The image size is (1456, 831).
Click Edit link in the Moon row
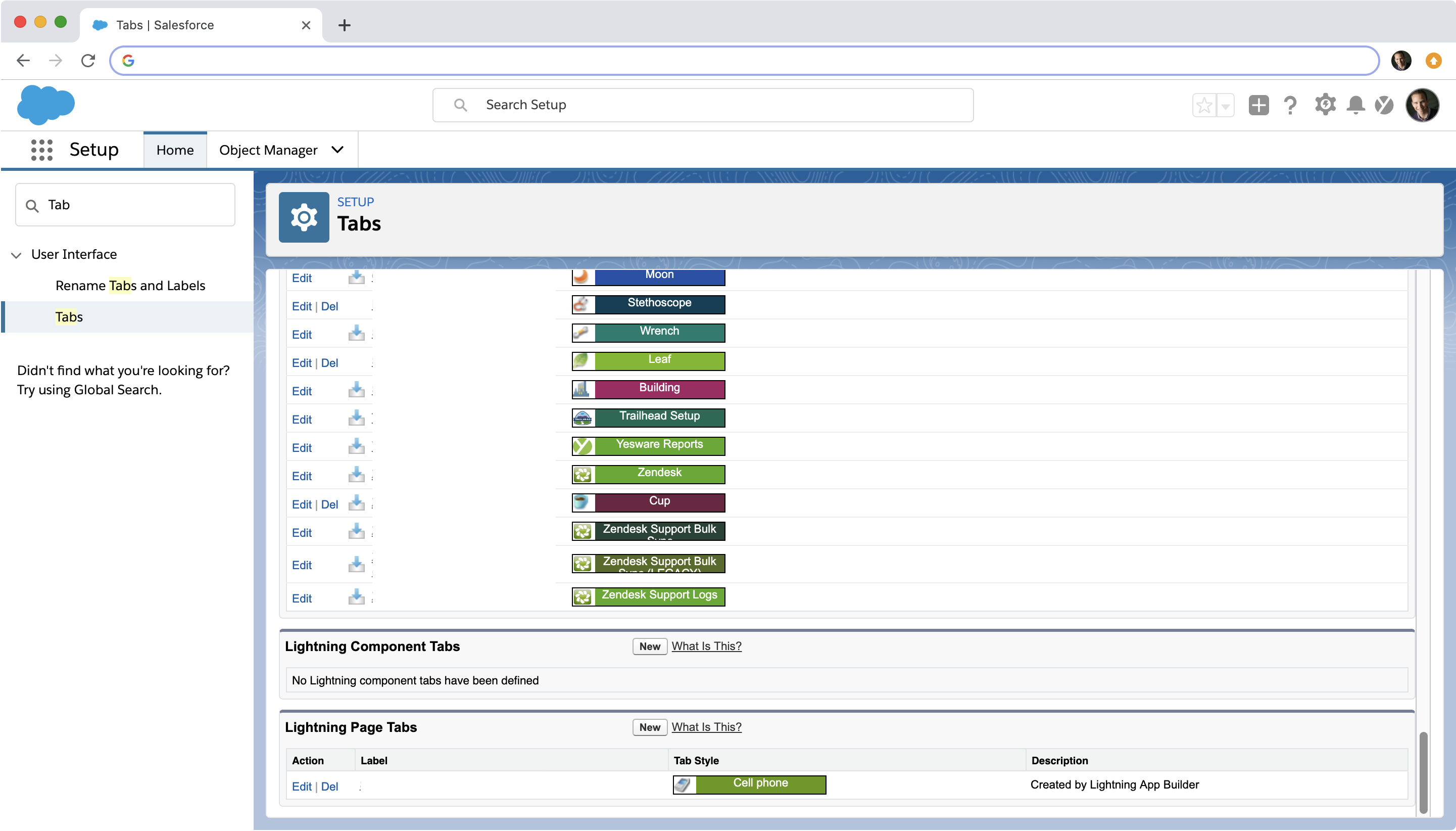[x=302, y=278]
